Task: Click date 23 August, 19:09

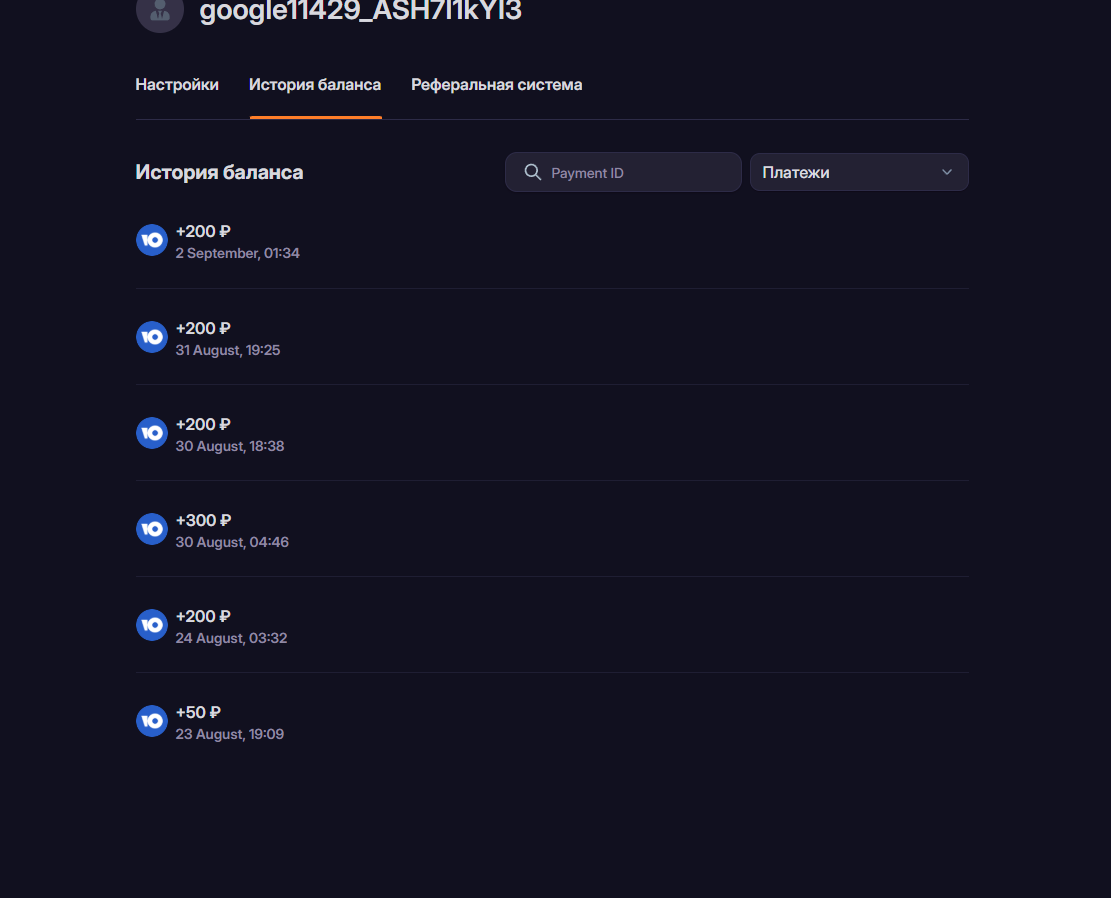Action: (x=230, y=734)
